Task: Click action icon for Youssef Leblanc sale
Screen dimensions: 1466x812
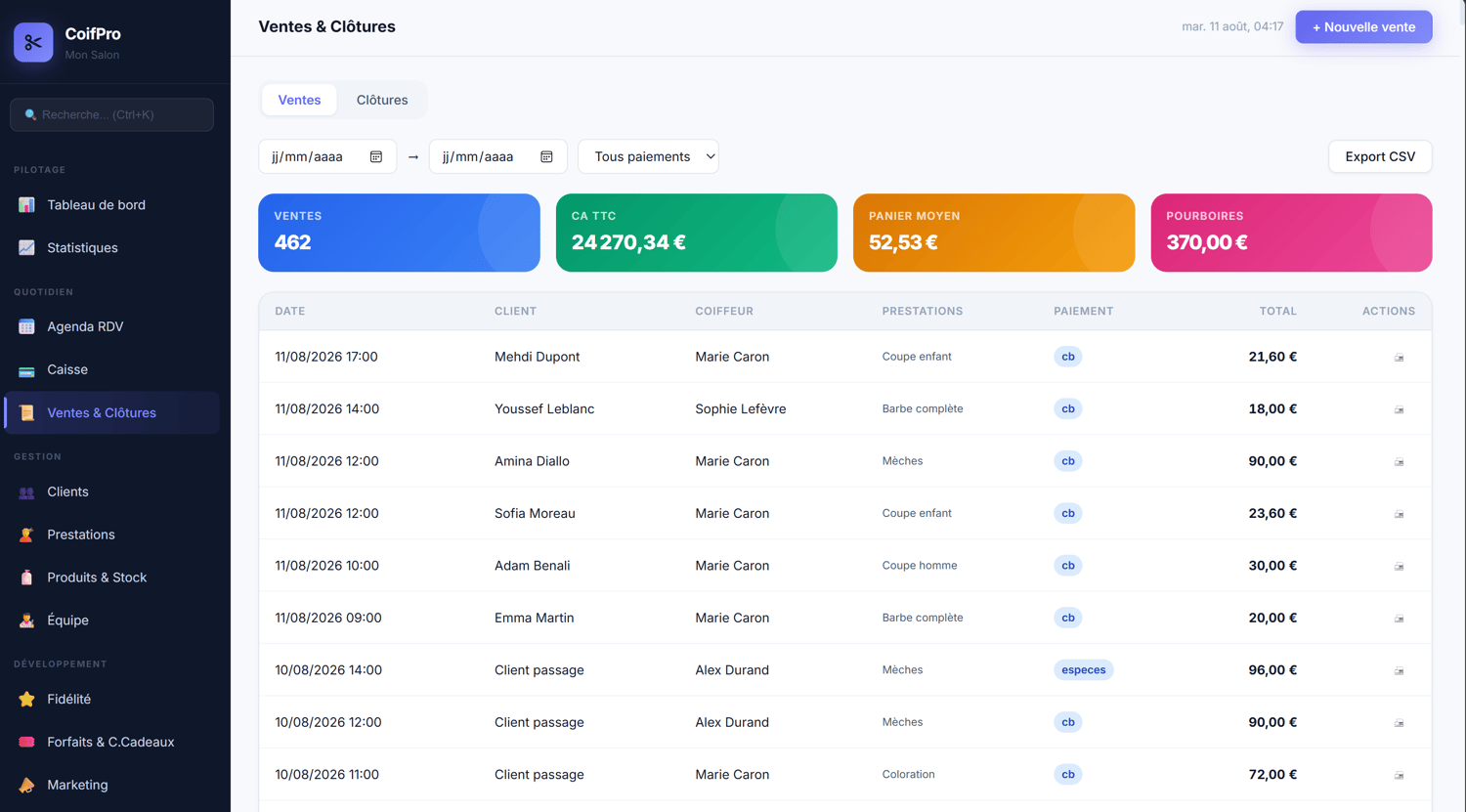Action: [1400, 409]
